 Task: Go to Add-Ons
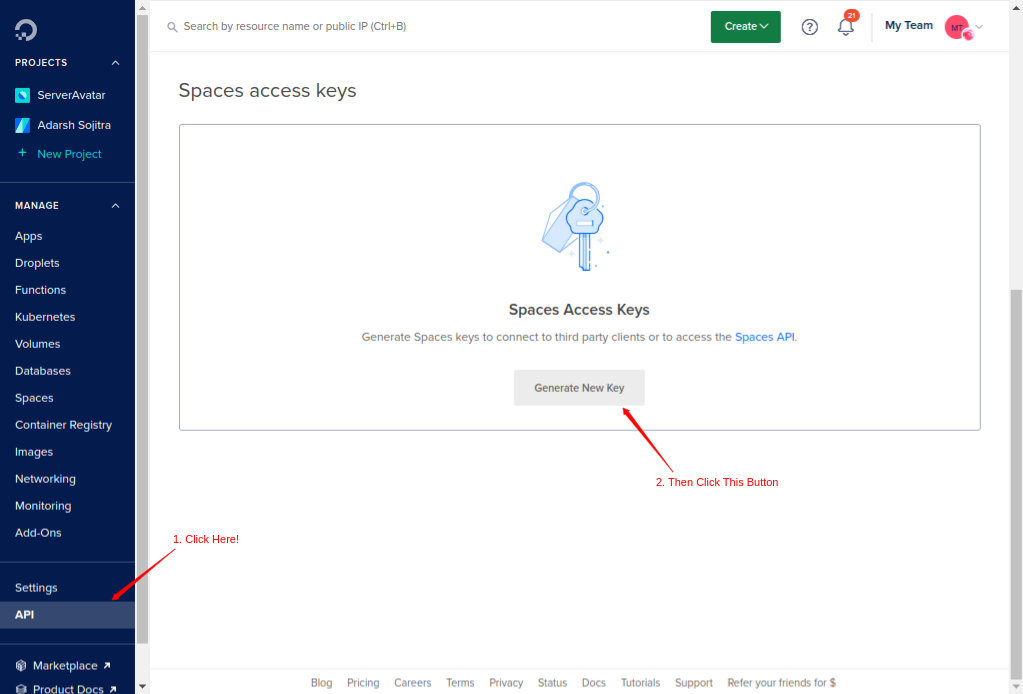click(x=38, y=533)
